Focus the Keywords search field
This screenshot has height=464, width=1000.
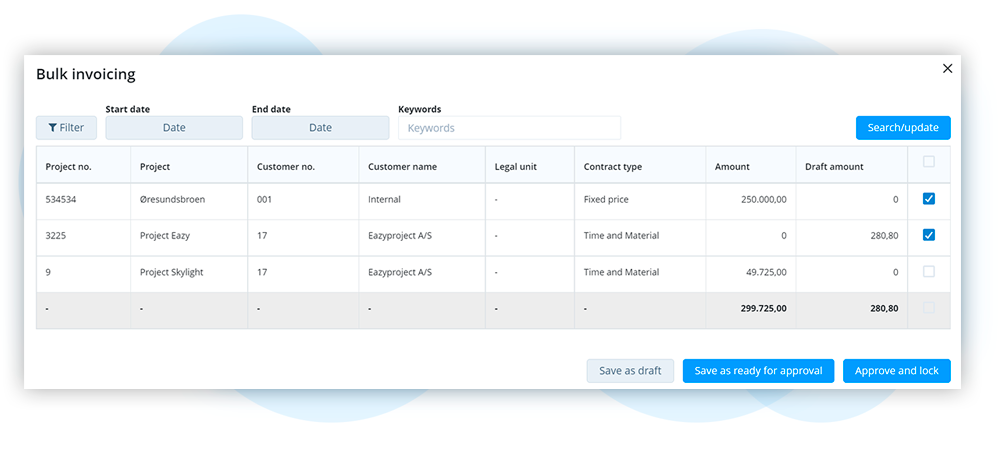[x=510, y=127]
